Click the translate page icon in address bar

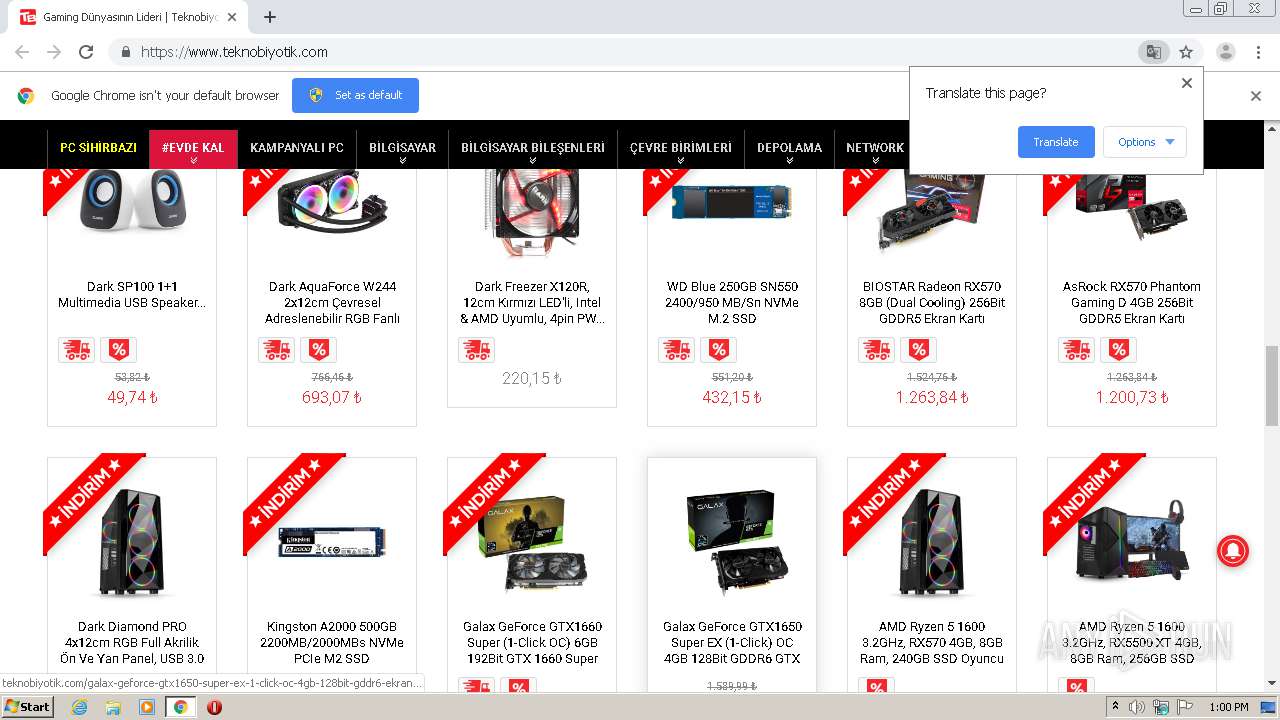[1153, 52]
